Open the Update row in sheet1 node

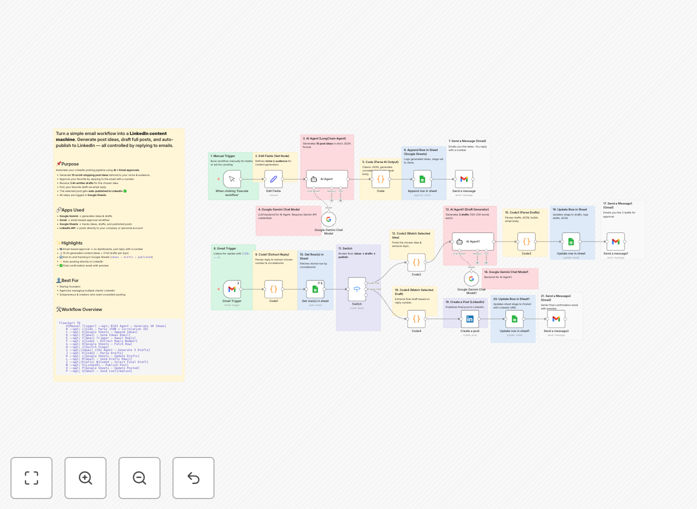pyautogui.click(x=514, y=319)
